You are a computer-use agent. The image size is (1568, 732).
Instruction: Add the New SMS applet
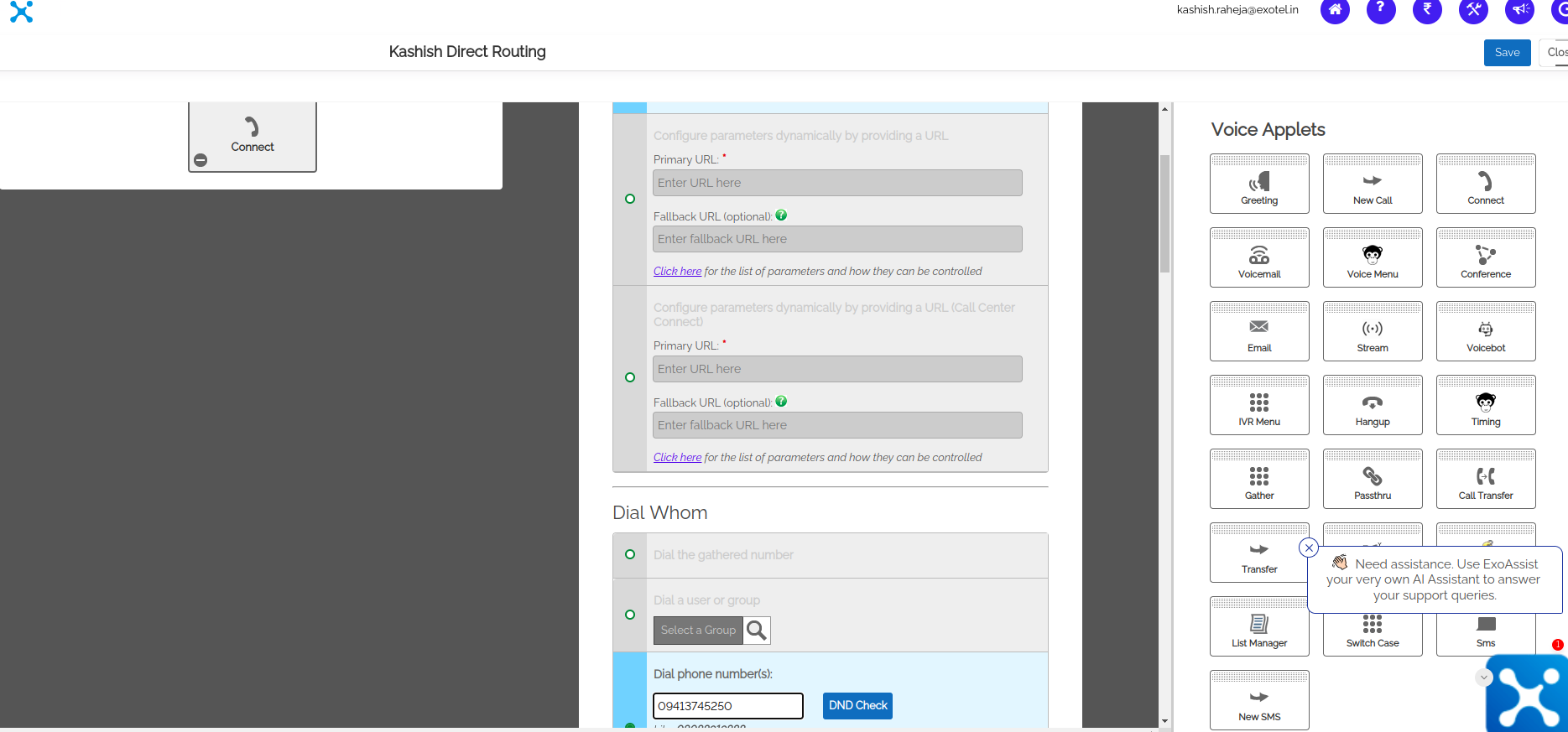(1259, 700)
